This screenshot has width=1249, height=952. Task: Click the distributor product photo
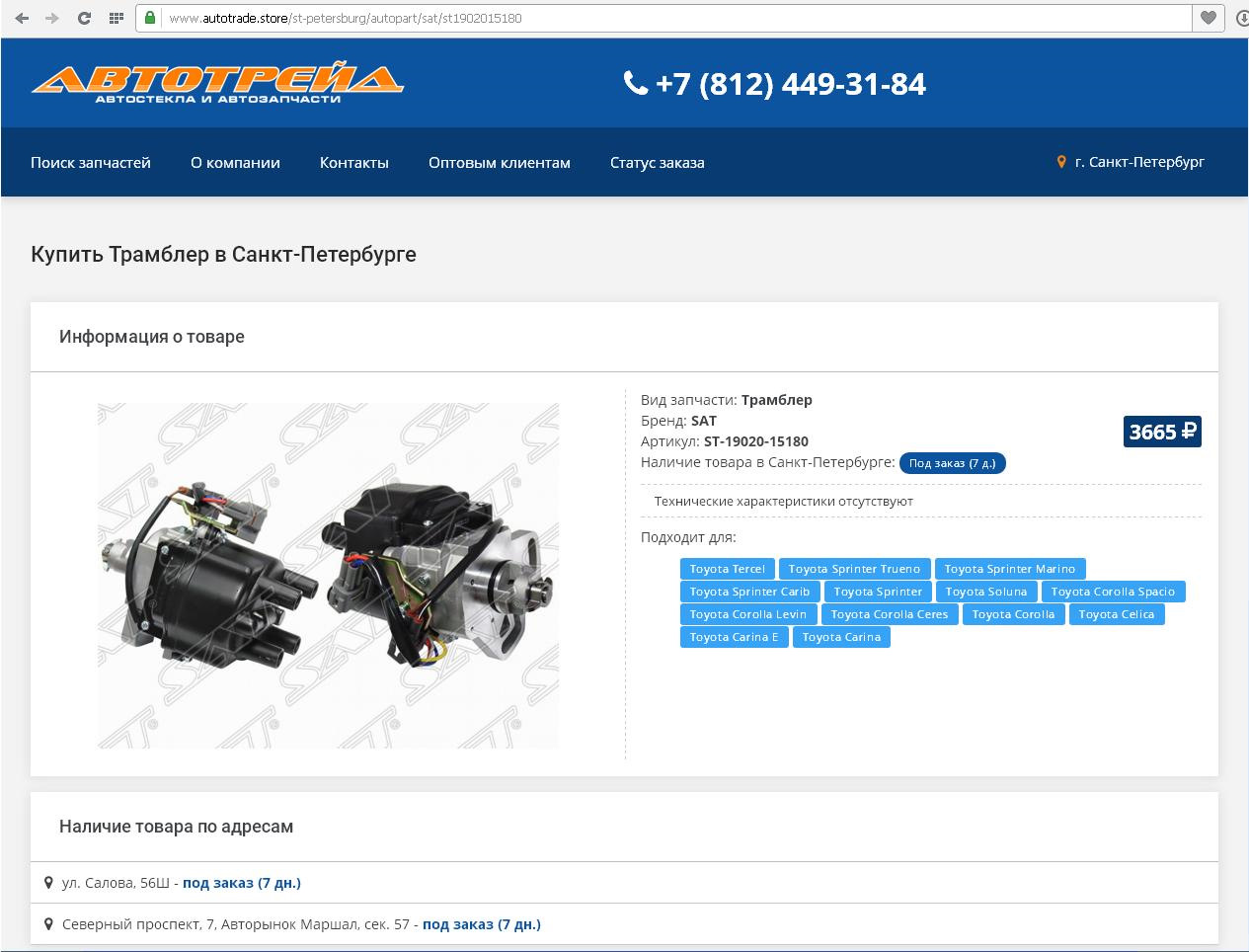click(328, 575)
